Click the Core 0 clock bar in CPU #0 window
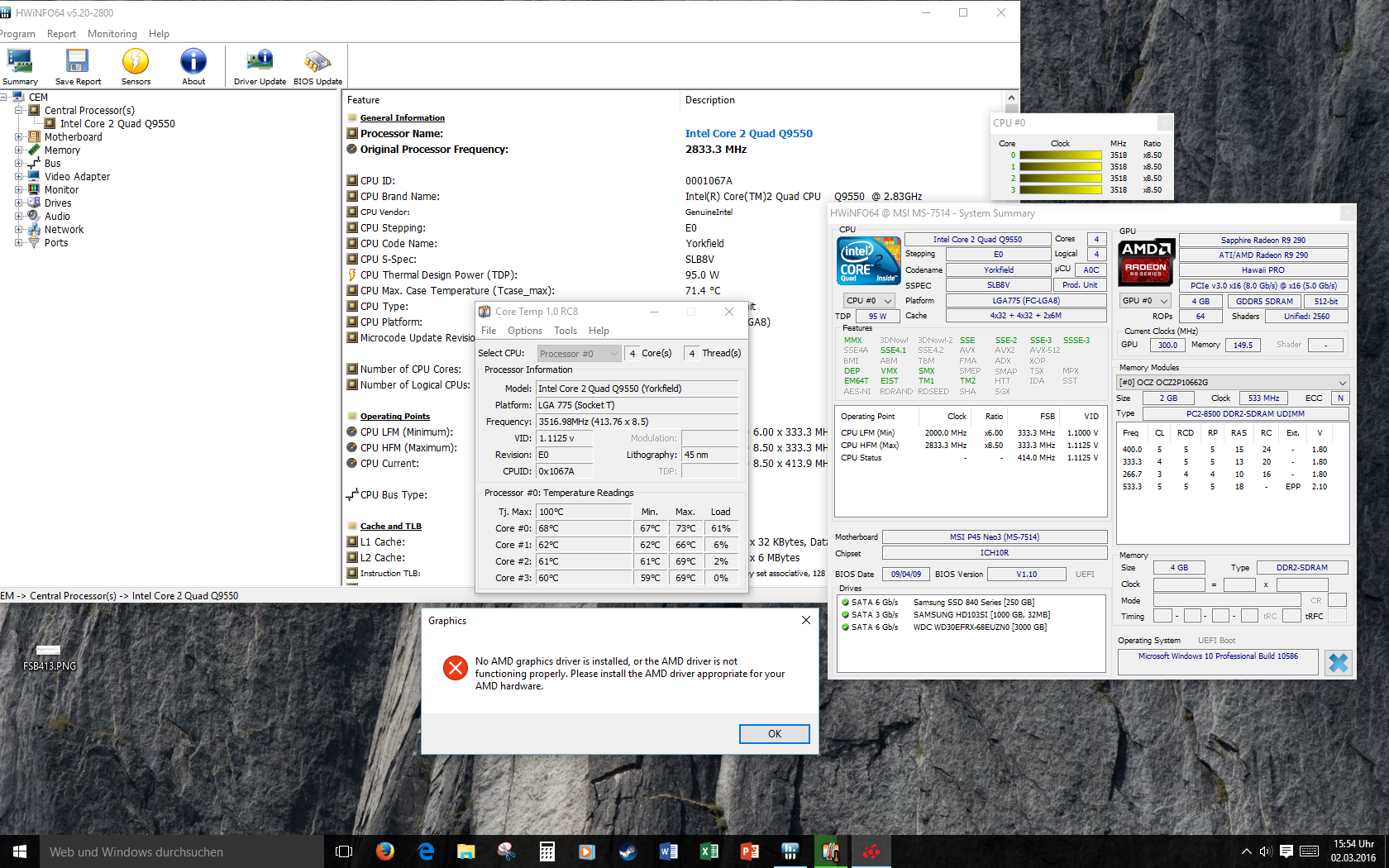The height and width of the screenshot is (868, 1389). [1061, 155]
